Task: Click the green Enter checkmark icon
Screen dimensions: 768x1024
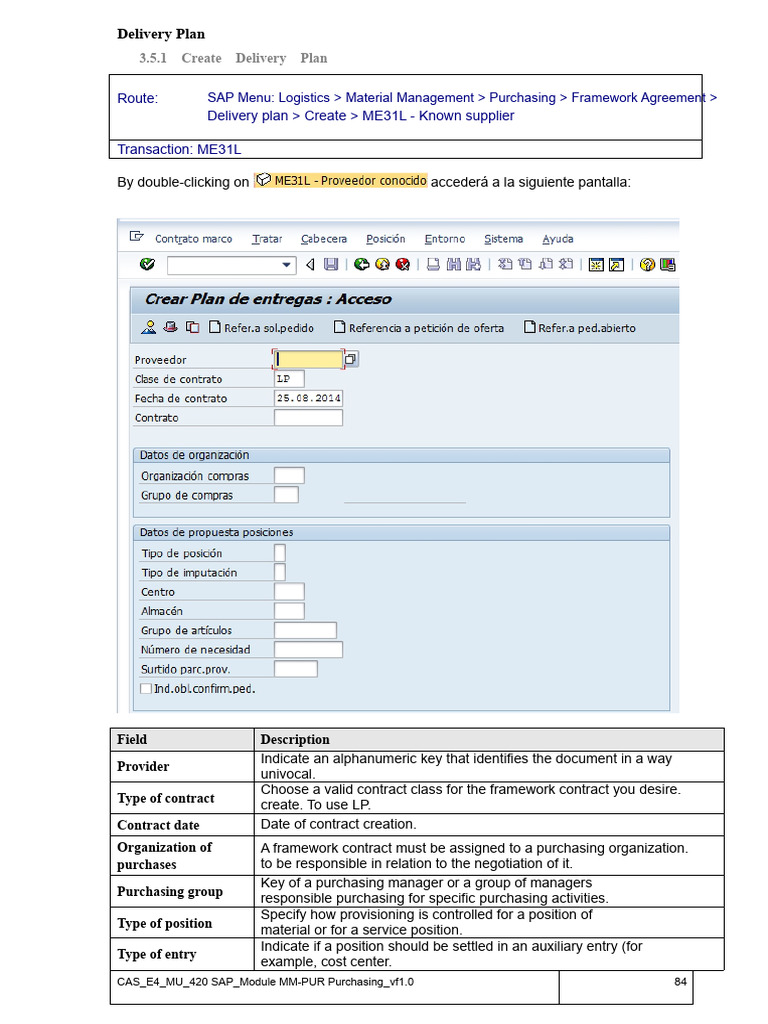Action: [x=148, y=264]
